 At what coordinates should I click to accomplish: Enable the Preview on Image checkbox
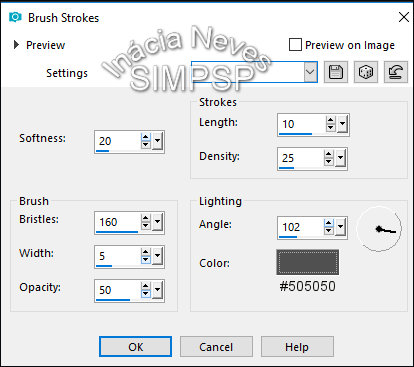[295, 45]
